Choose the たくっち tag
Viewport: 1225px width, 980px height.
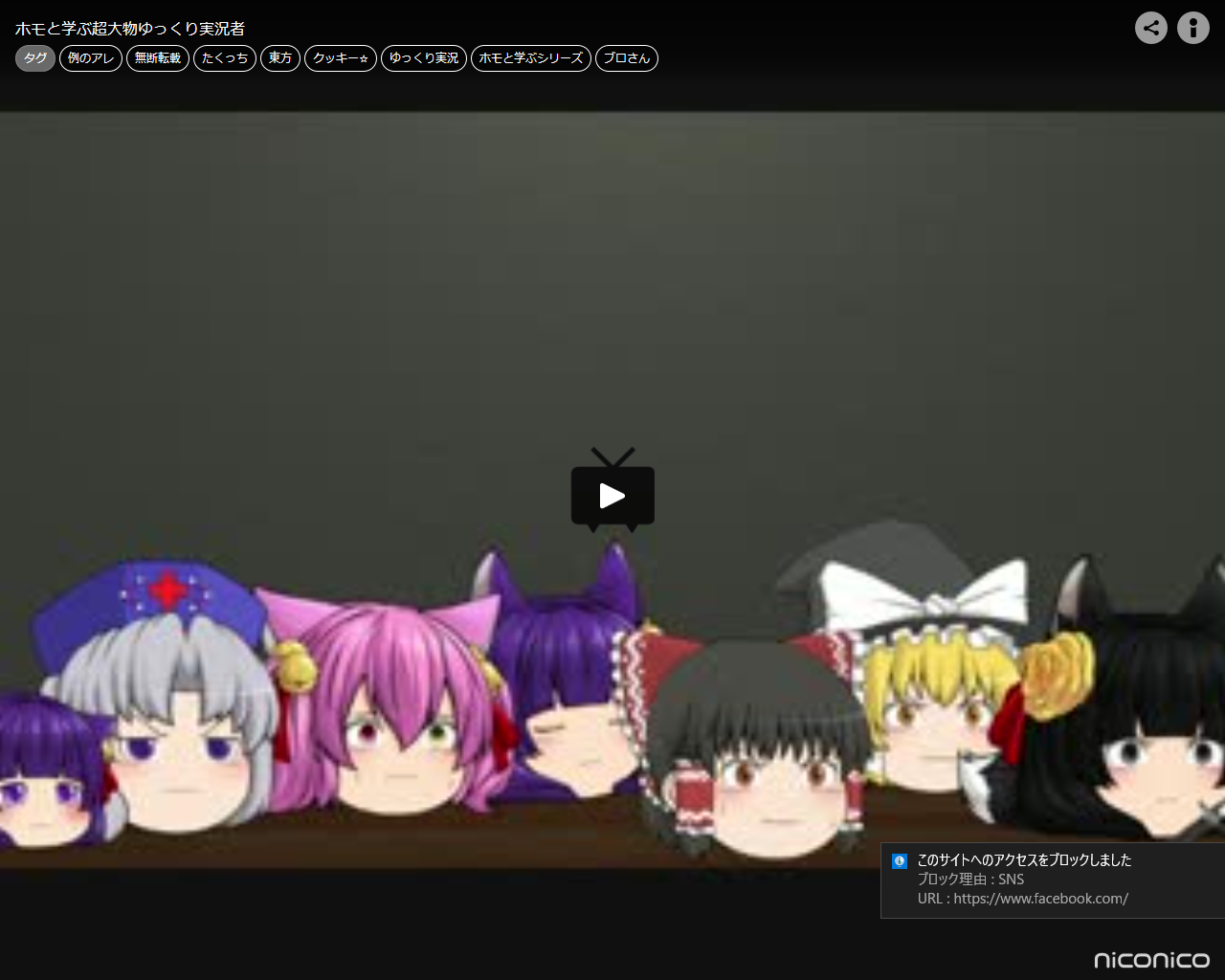pos(225,58)
